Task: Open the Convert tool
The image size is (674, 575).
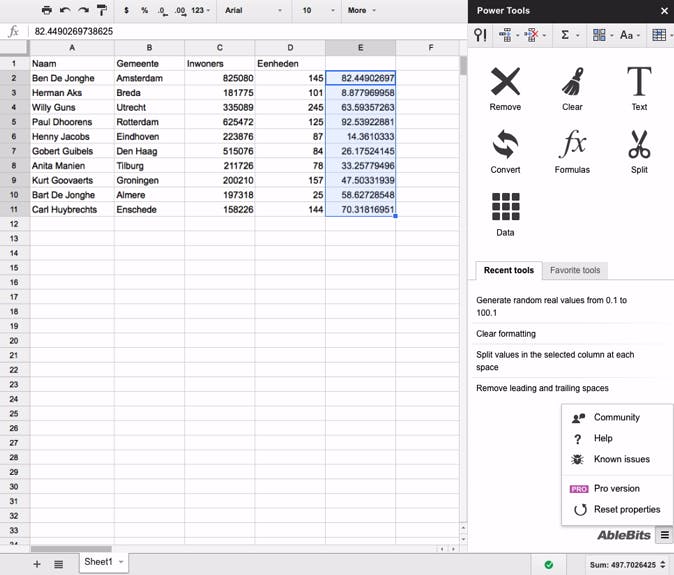Action: tap(505, 152)
